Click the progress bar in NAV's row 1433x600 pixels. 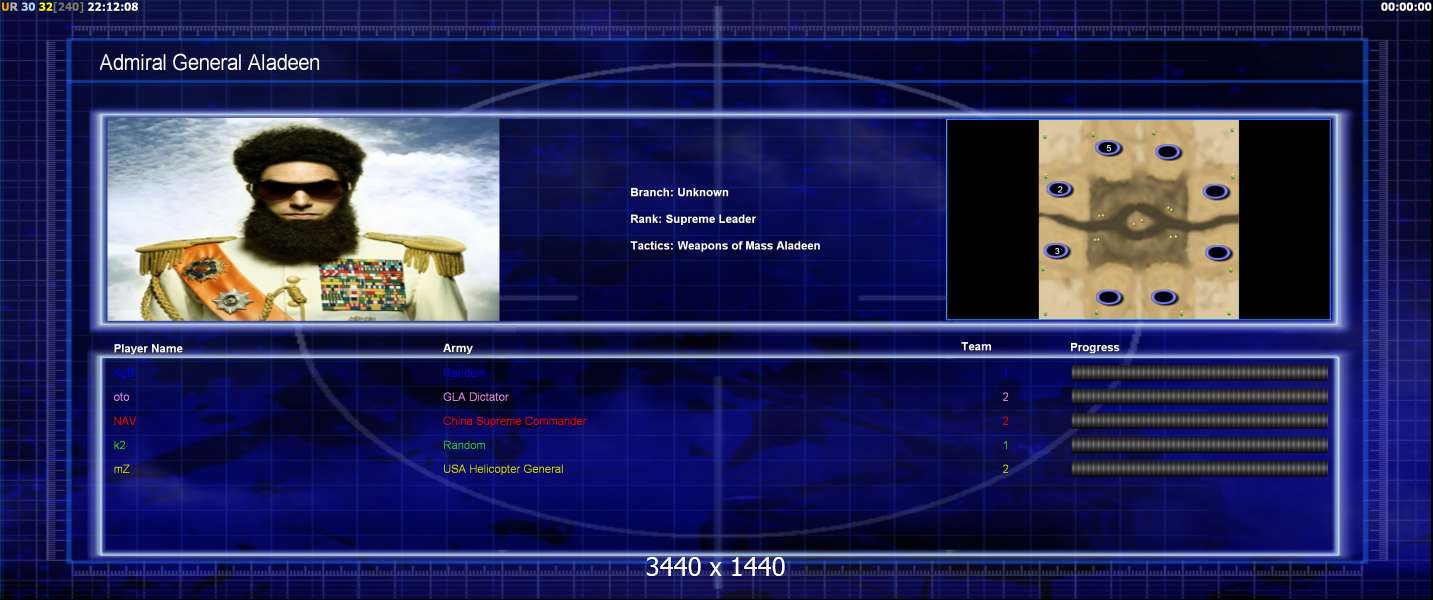(1200, 421)
